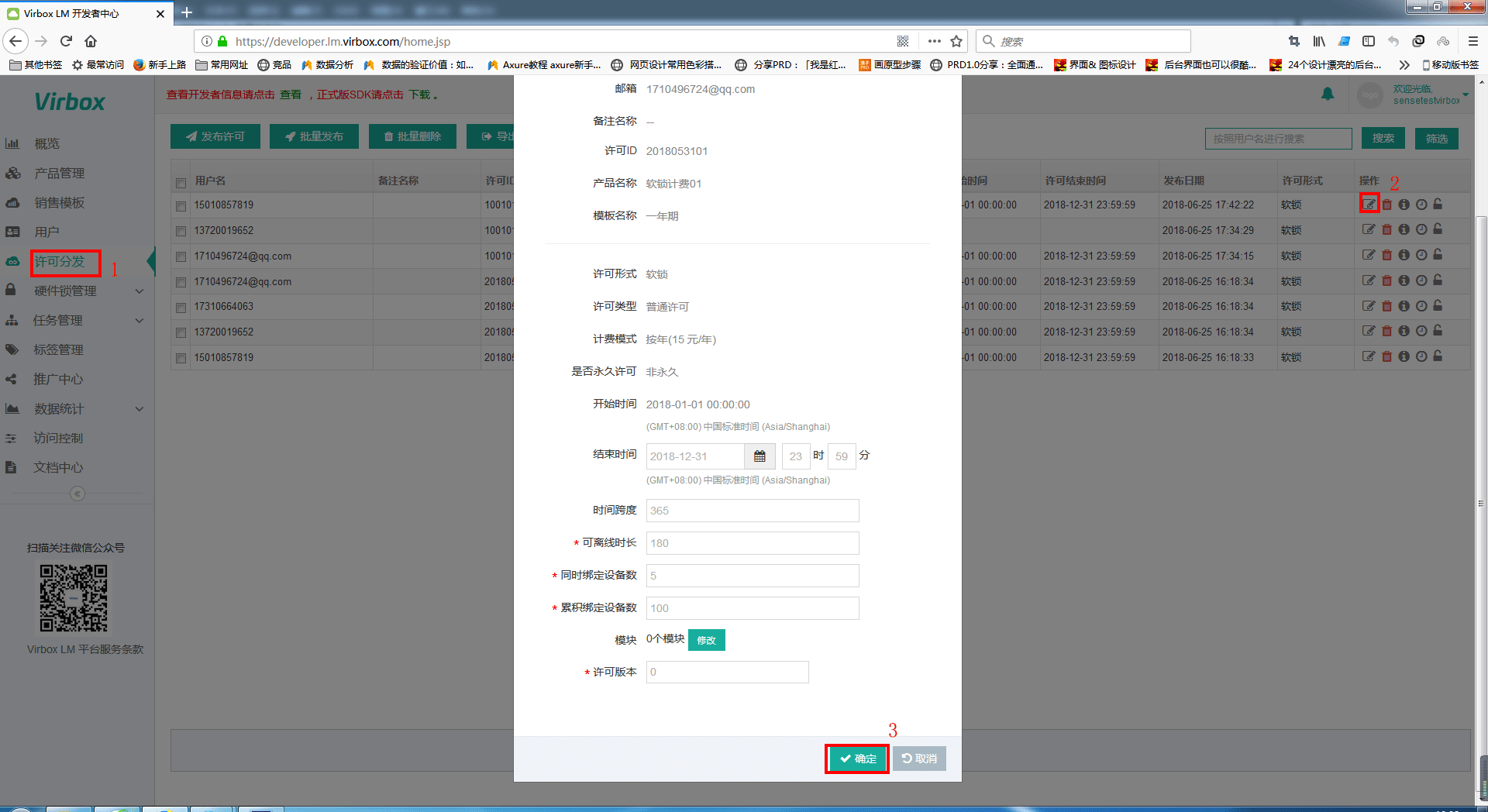Click the 发布许可 button
1488x812 pixels.
point(215,136)
